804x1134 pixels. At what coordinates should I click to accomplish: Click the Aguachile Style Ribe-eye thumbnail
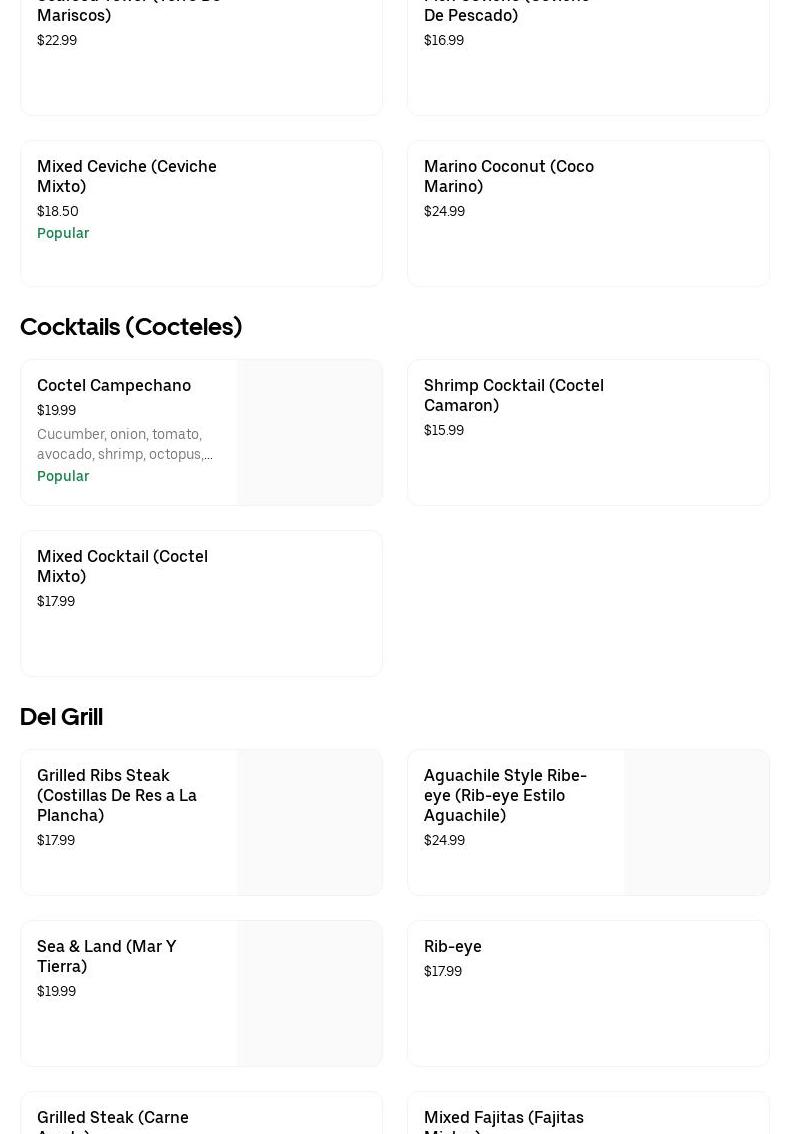697,822
